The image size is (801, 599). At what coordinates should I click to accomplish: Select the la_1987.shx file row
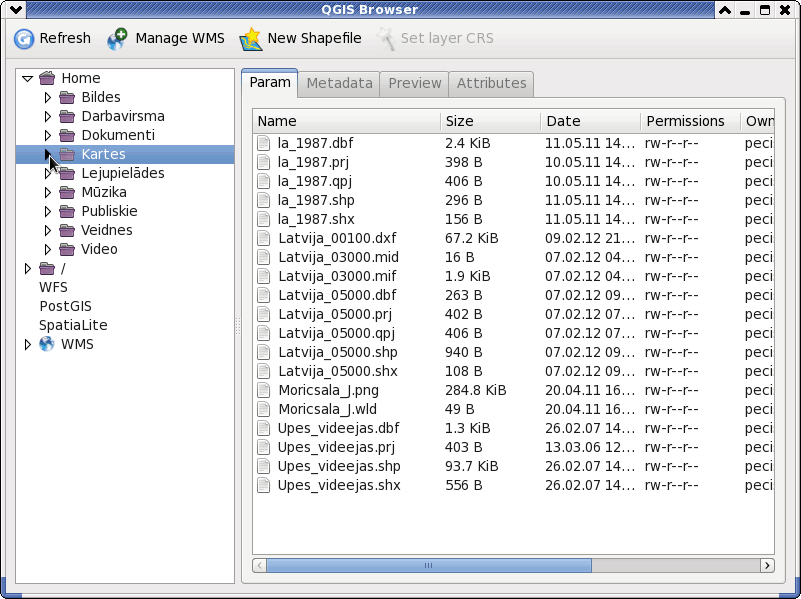(513, 219)
